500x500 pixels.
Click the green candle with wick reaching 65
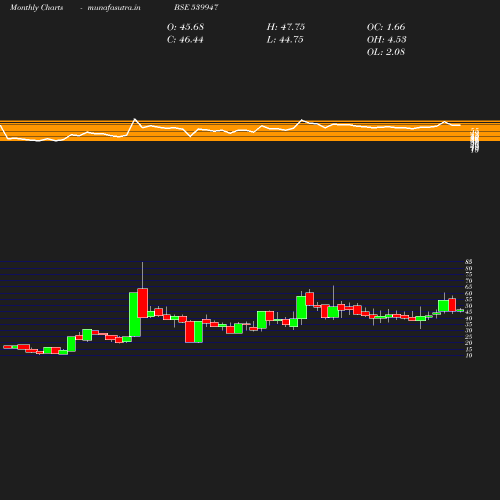click(x=333, y=312)
